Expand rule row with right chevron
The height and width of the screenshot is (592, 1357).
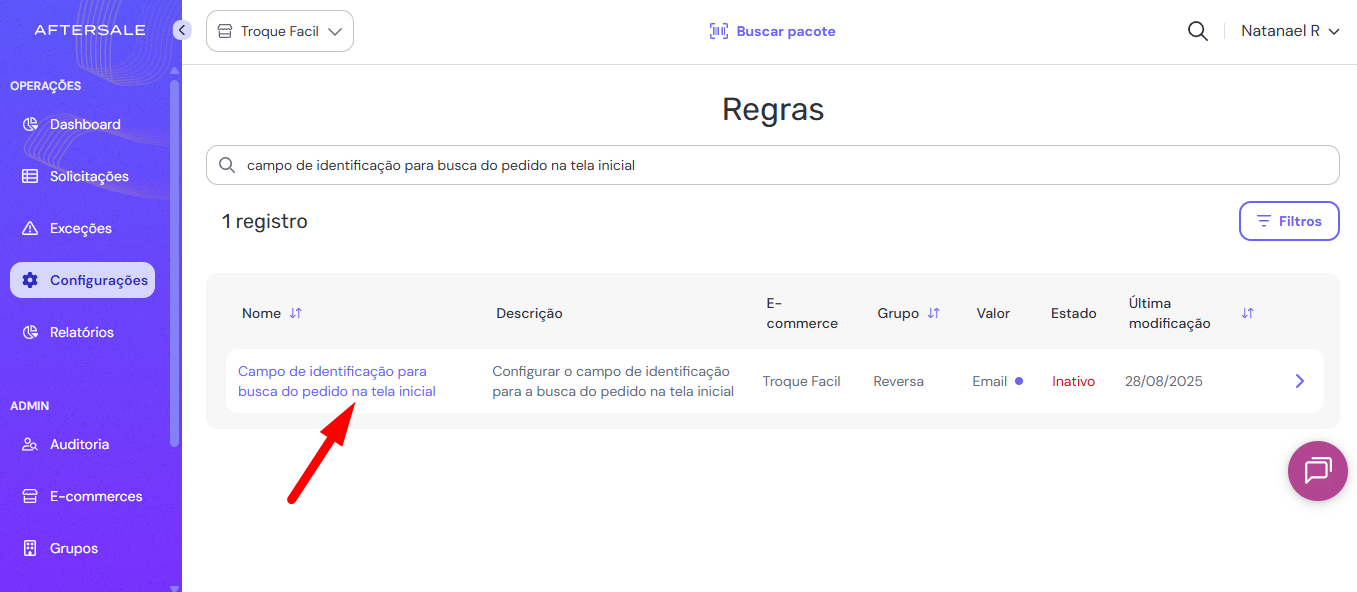[x=1299, y=381]
